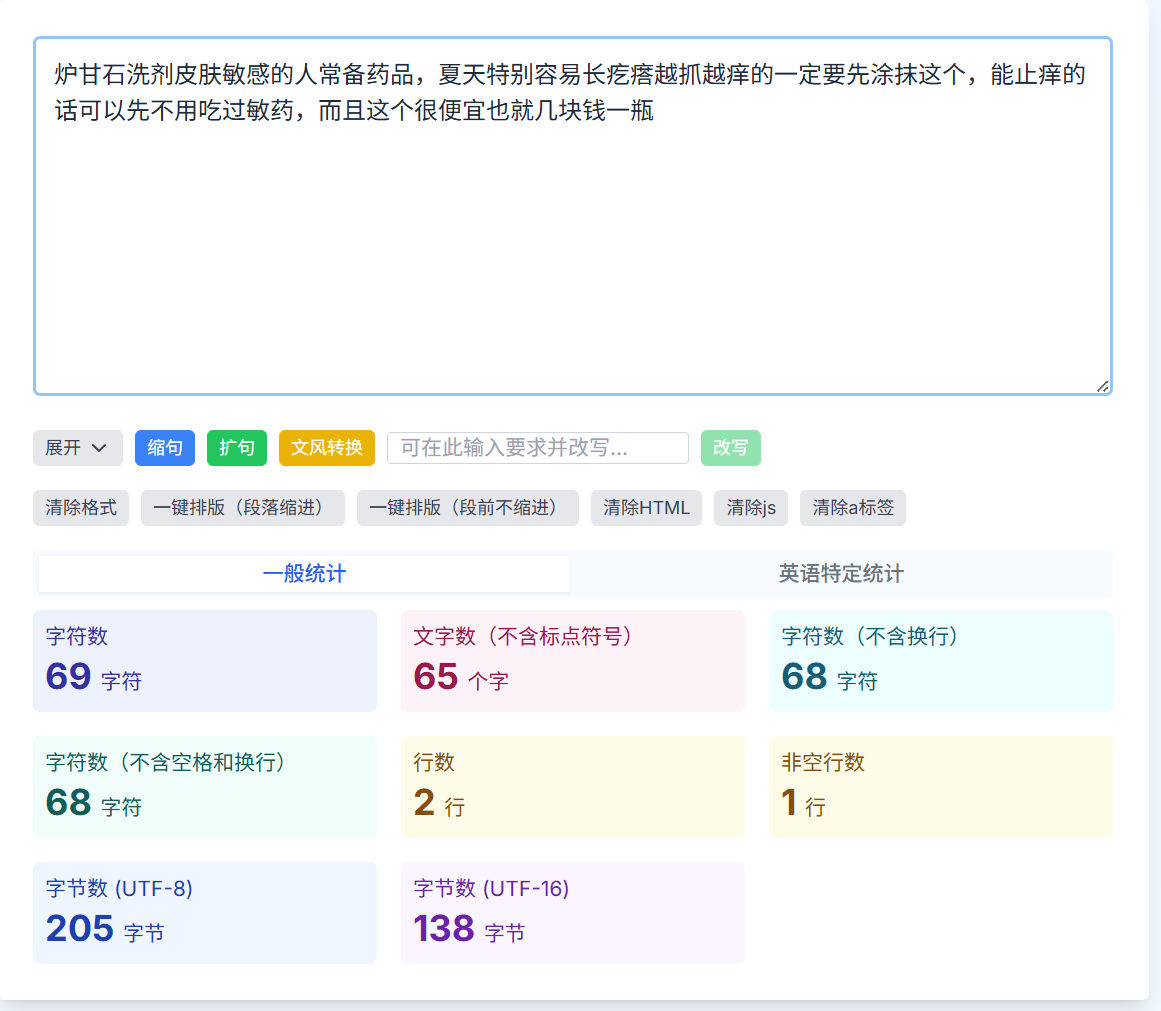Click the 字节数 (UTF-8) 205 card
1161x1011 pixels.
[x=205, y=913]
